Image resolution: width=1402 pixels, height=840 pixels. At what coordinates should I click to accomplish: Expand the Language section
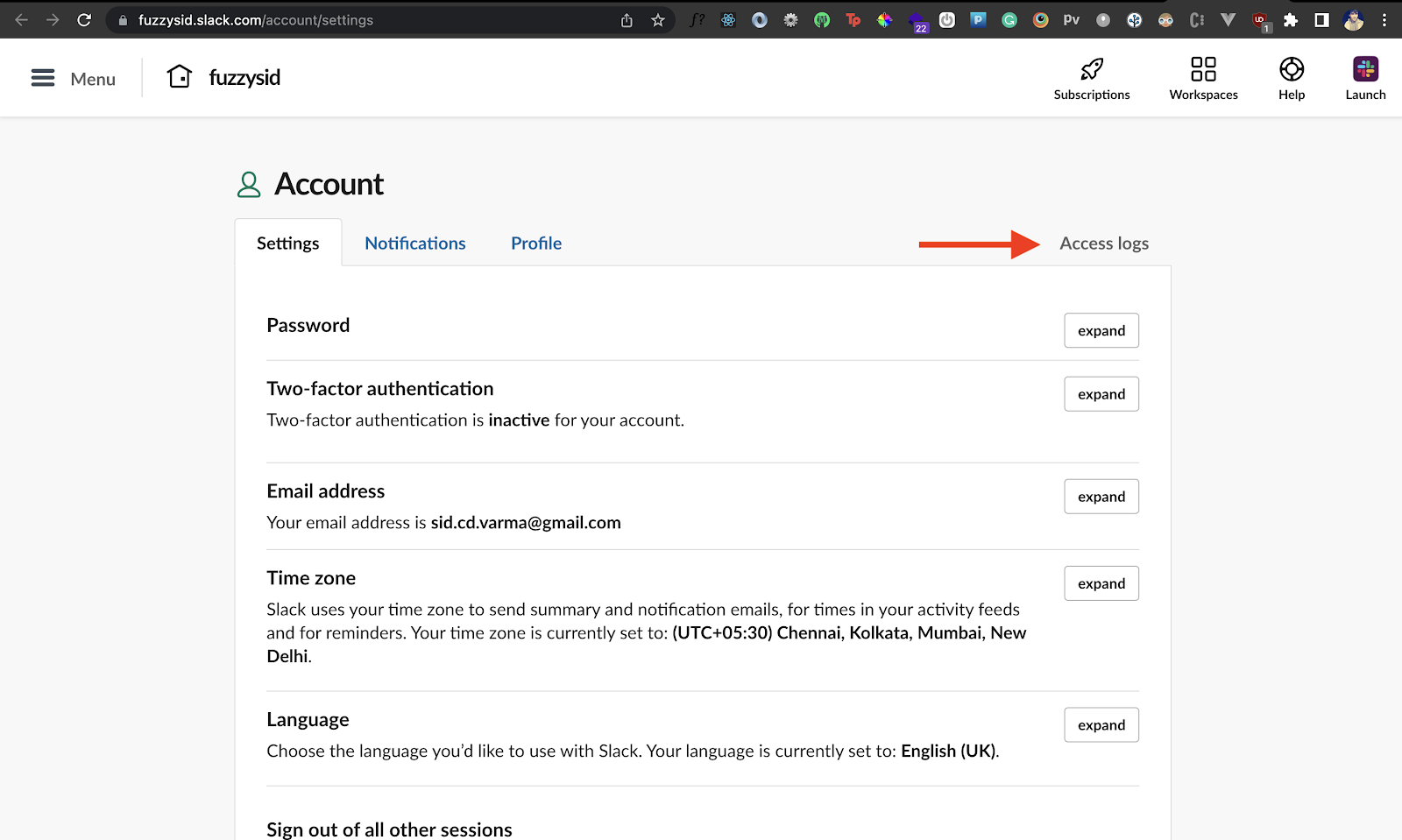tap(1101, 725)
